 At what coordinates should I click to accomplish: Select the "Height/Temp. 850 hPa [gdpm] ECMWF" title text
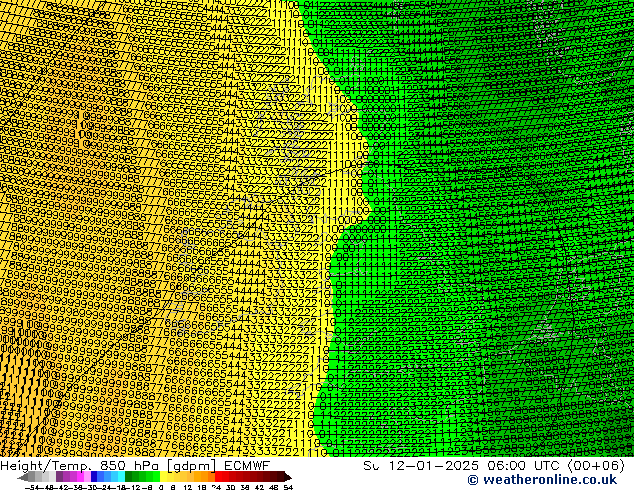coord(135,466)
